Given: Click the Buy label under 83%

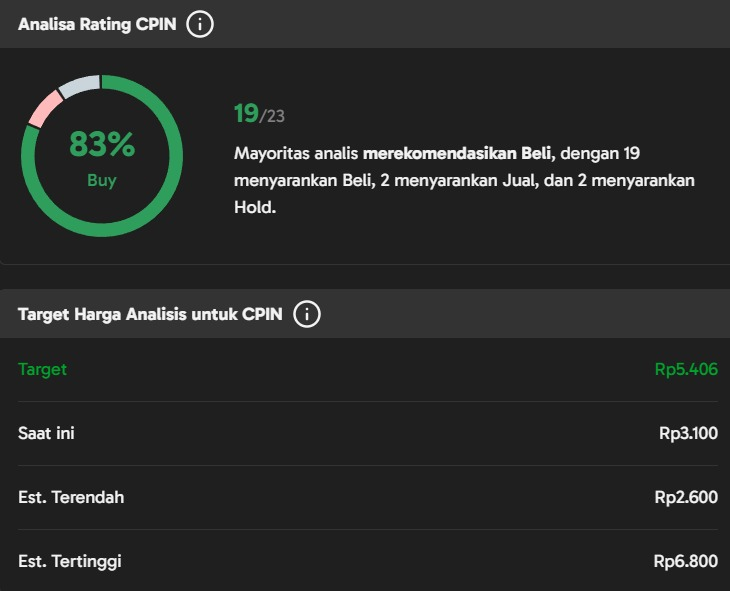Looking at the screenshot, I should 101,180.
